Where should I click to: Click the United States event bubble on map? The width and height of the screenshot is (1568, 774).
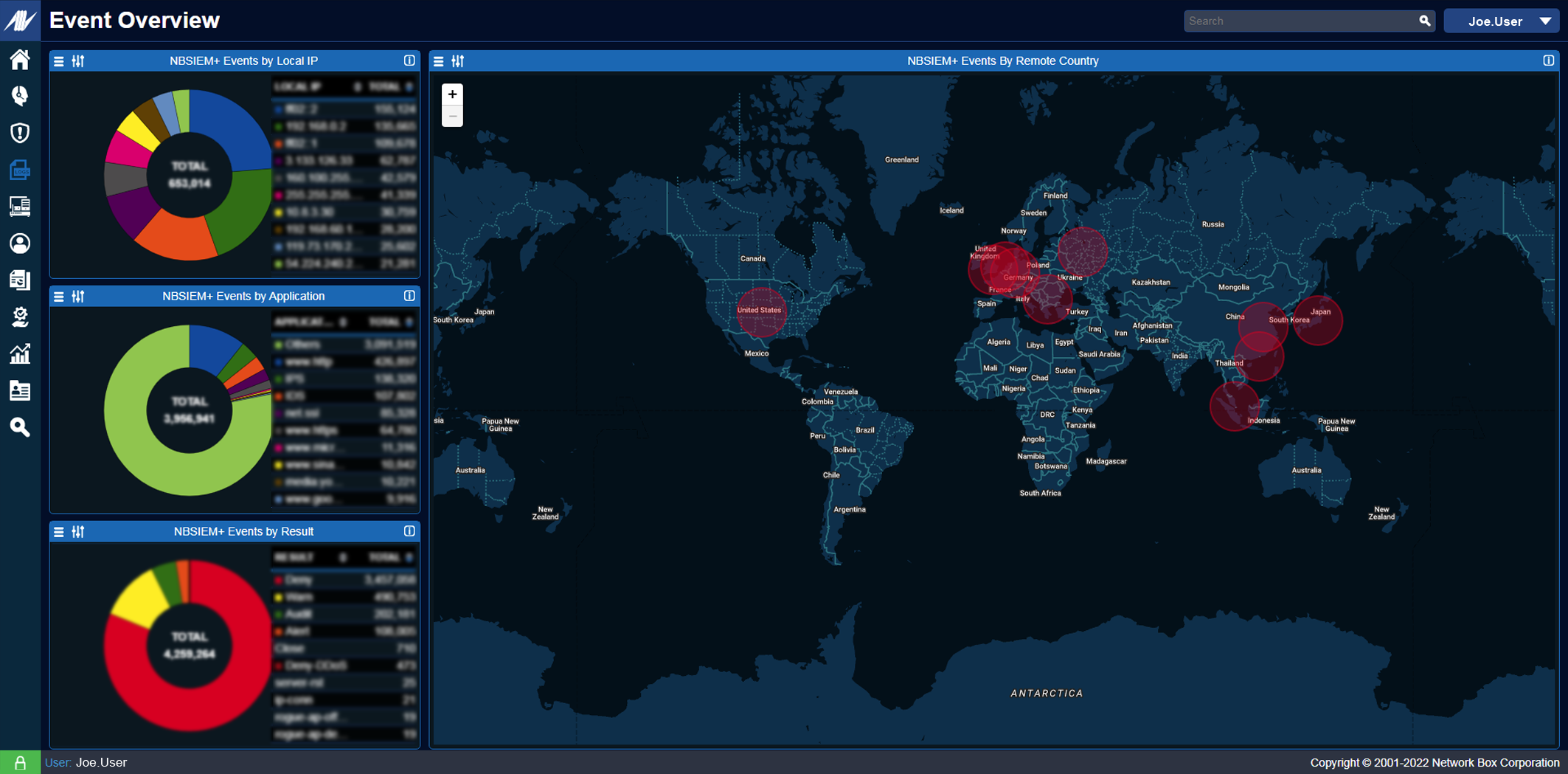pos(761,312)
